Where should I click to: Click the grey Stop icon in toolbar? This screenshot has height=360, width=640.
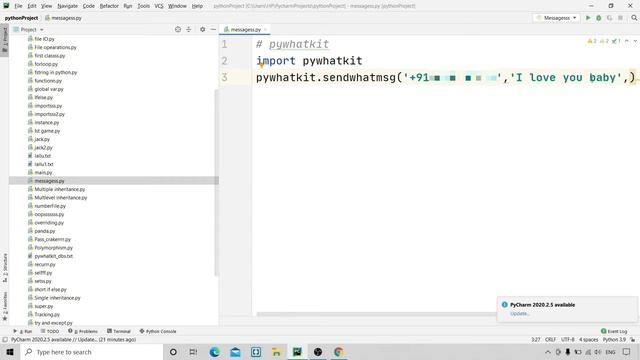pos(620,18)
